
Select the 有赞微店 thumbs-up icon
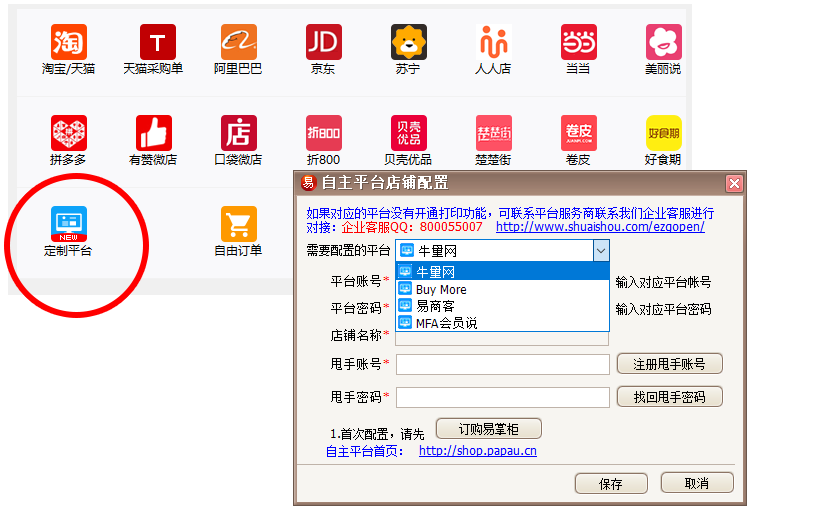pos(154,133)
